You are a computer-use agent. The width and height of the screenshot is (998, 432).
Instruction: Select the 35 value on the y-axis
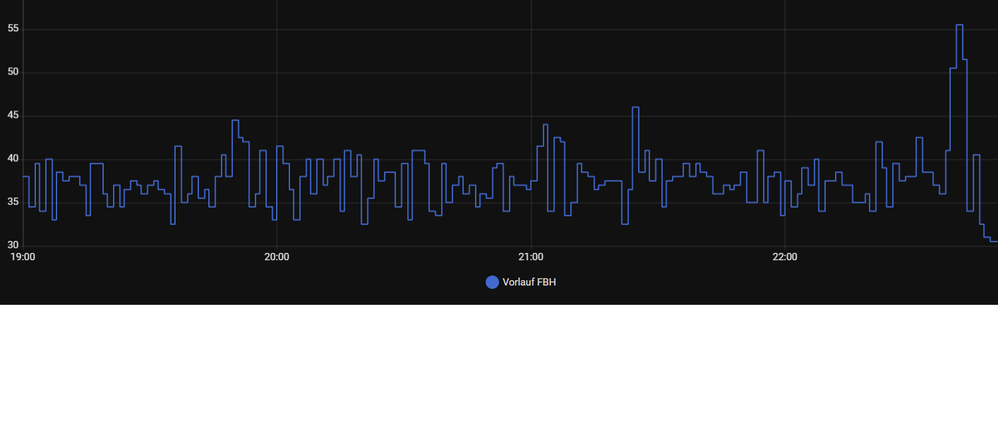click(13, 202)
